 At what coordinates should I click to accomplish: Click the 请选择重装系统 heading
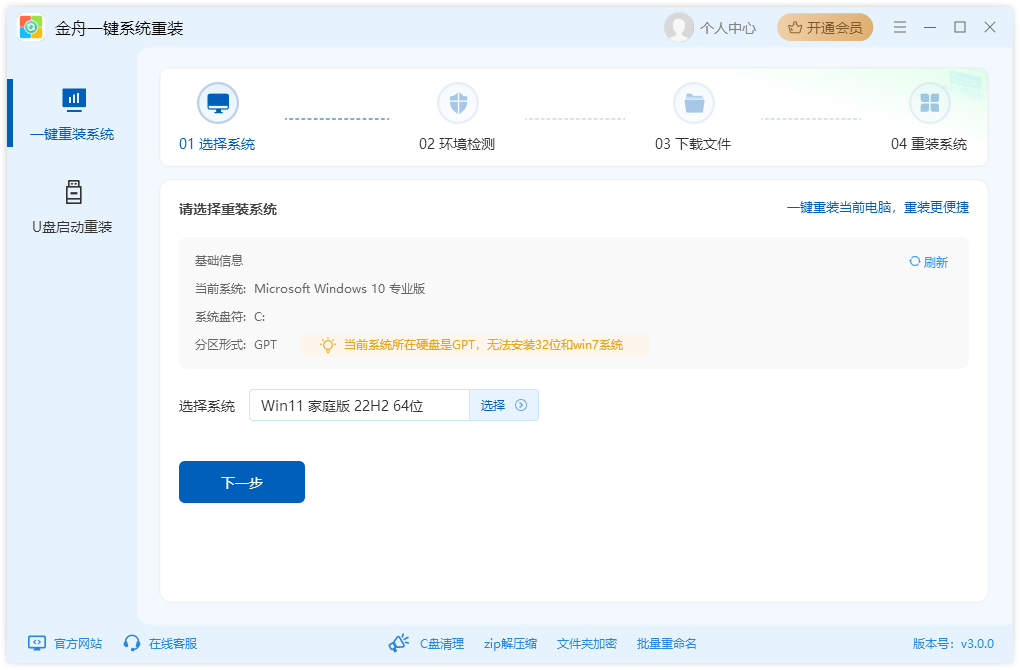tap(228, 209)
